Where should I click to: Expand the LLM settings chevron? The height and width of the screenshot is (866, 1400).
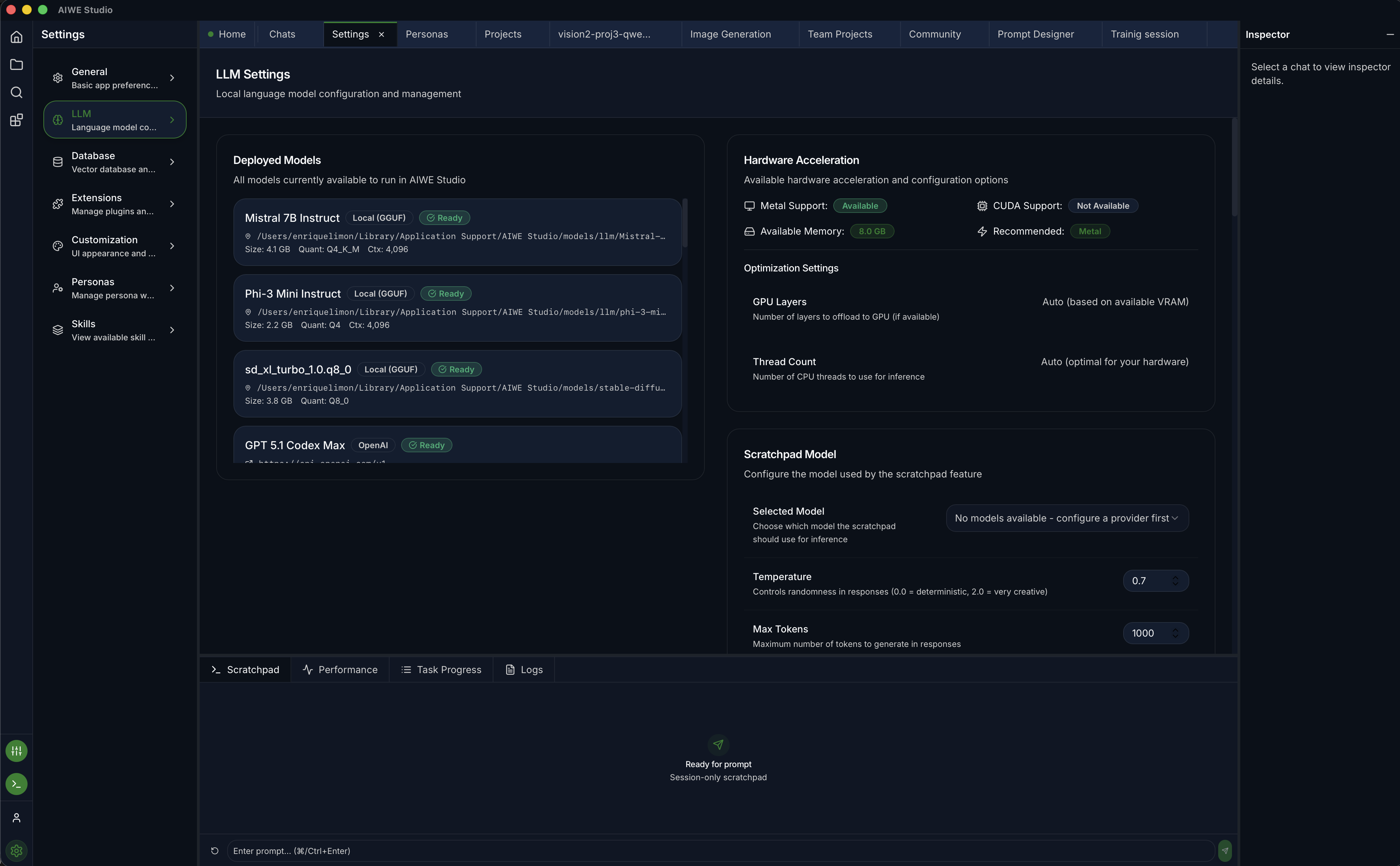tap(172, 120)
